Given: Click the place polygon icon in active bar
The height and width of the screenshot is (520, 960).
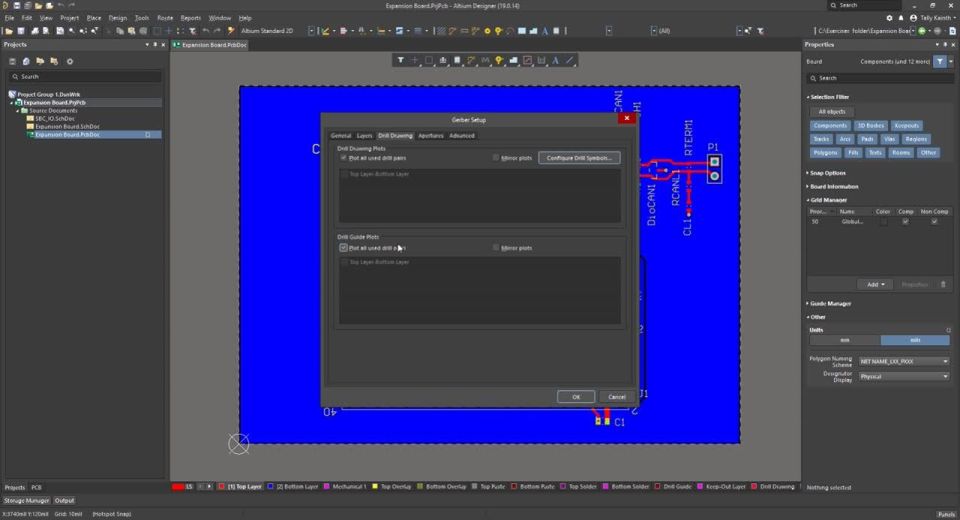Looking at the screenshot, I should [513, 60].
